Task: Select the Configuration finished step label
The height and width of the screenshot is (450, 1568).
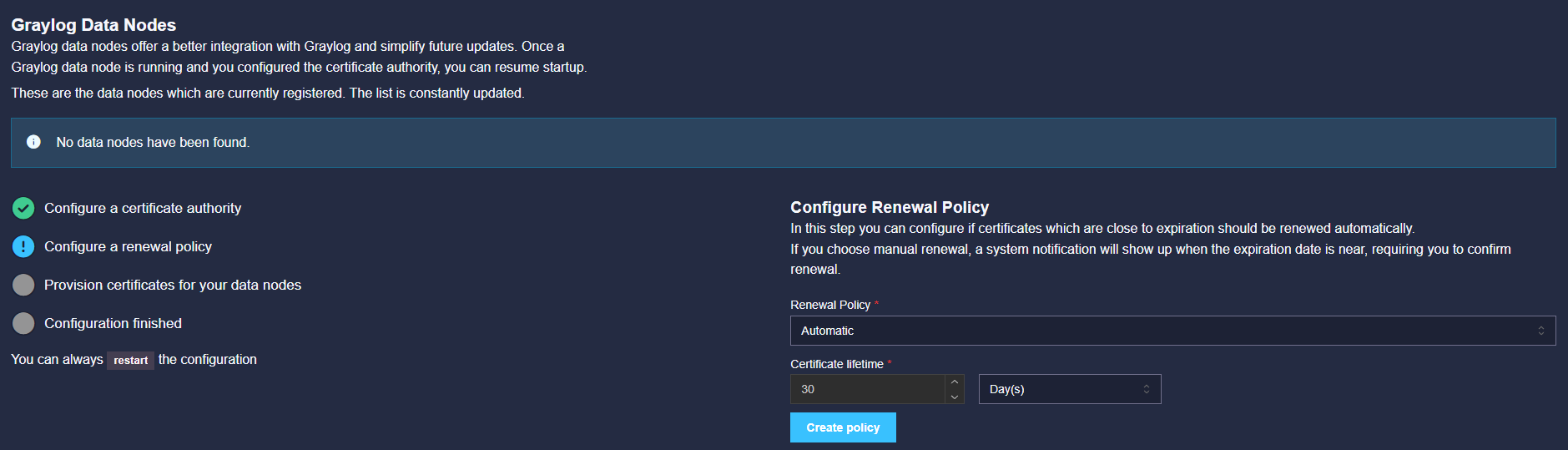Action: click(x=113, y=323)
